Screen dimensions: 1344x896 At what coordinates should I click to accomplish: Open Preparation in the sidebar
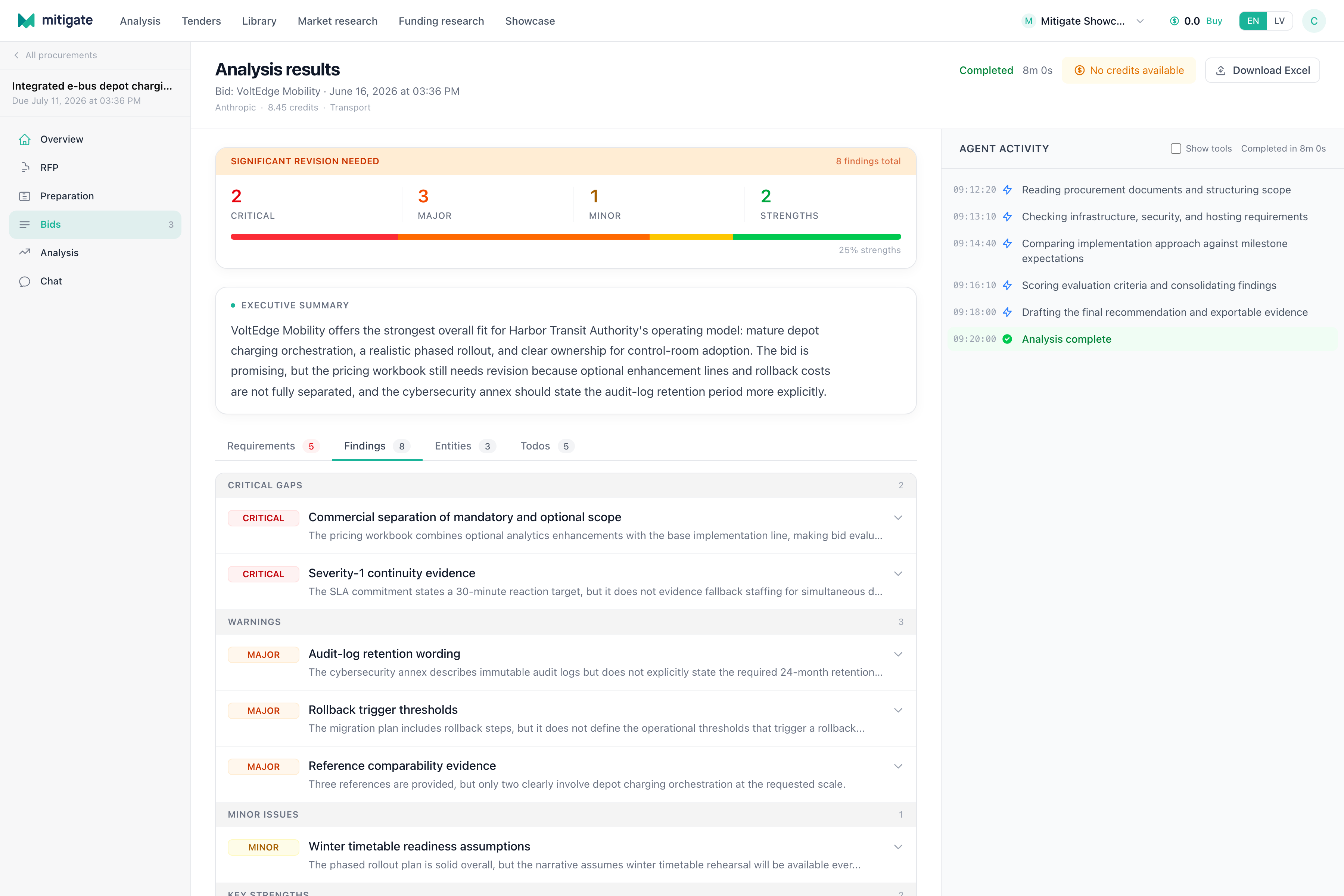(95, 196)
